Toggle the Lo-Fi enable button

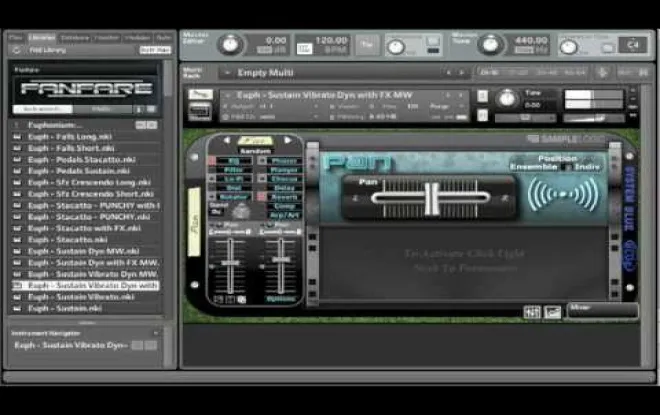pyautogui.click(x=212, y=179)
